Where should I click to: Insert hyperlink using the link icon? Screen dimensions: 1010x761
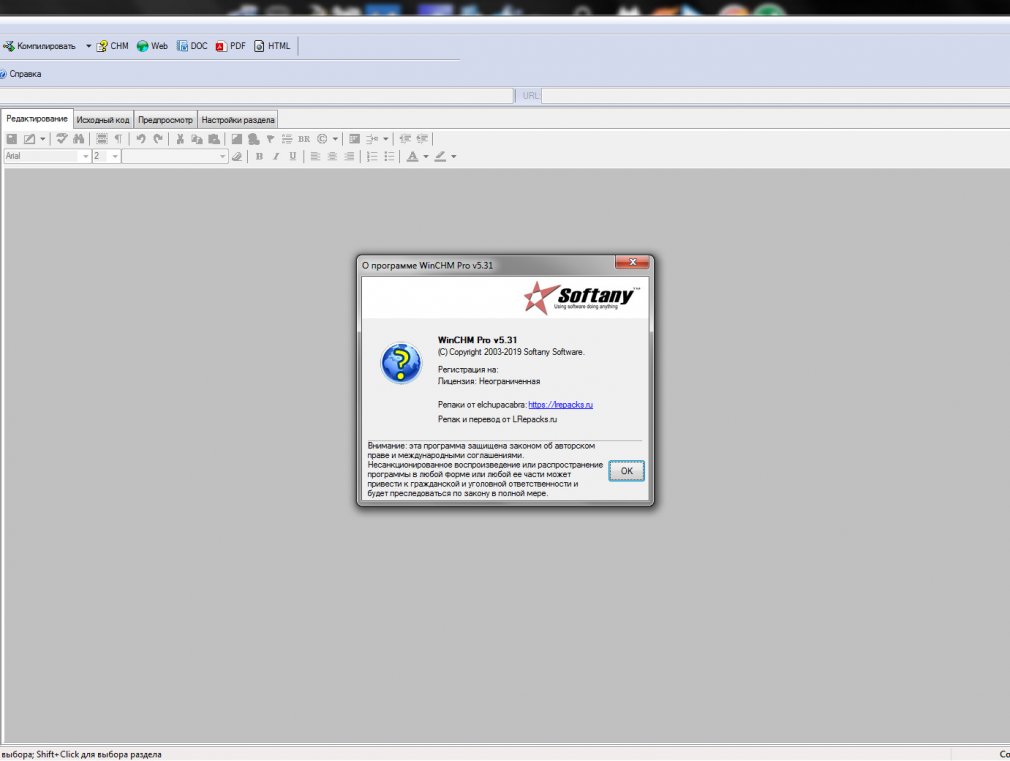pyautogui.click(x=254, y=139)
